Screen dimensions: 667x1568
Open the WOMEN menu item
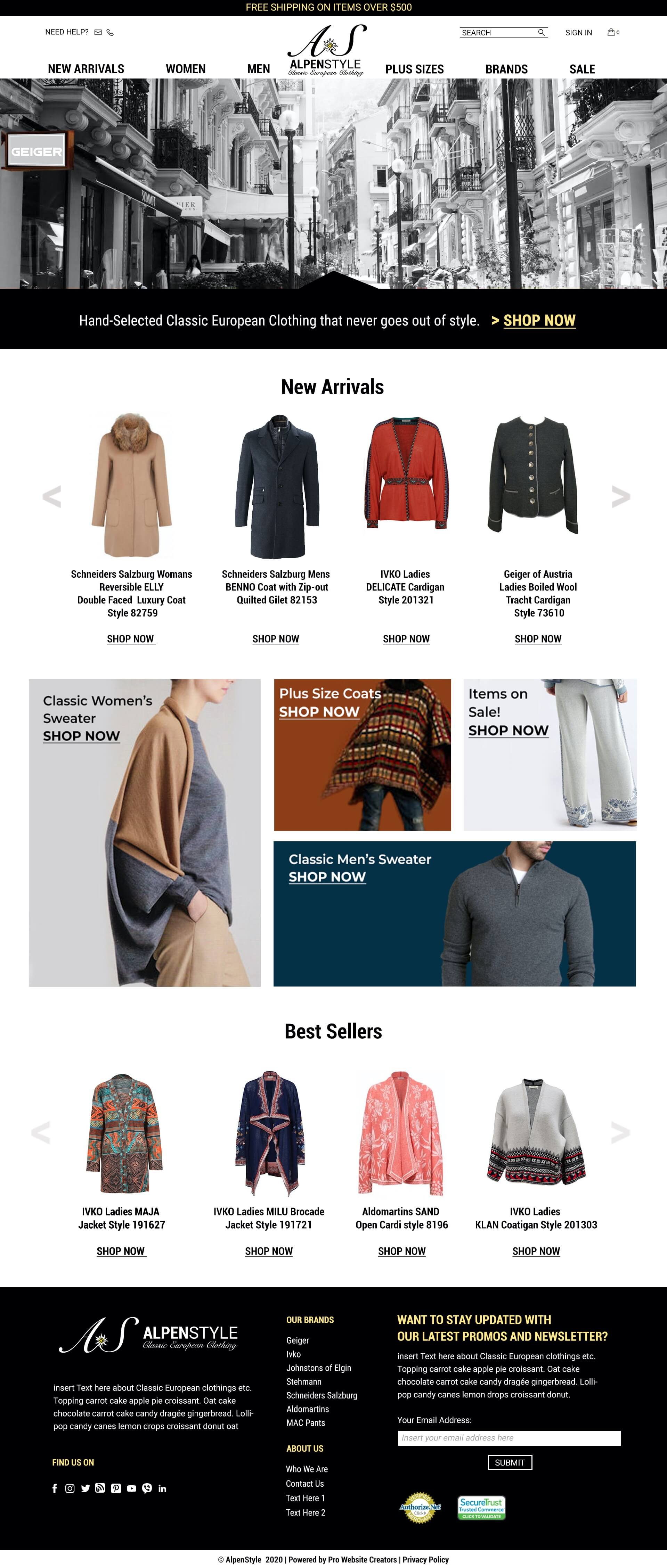[186, 69]
